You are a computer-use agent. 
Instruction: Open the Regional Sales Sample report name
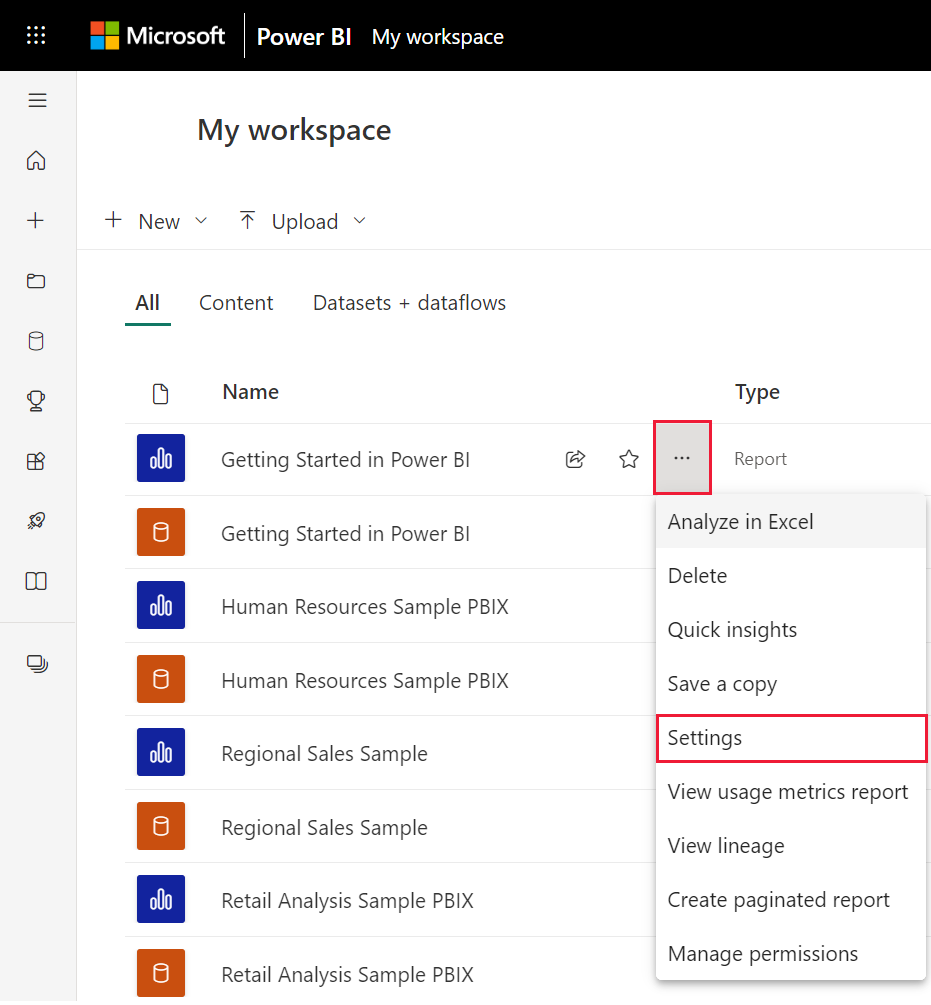coord(324,754)
